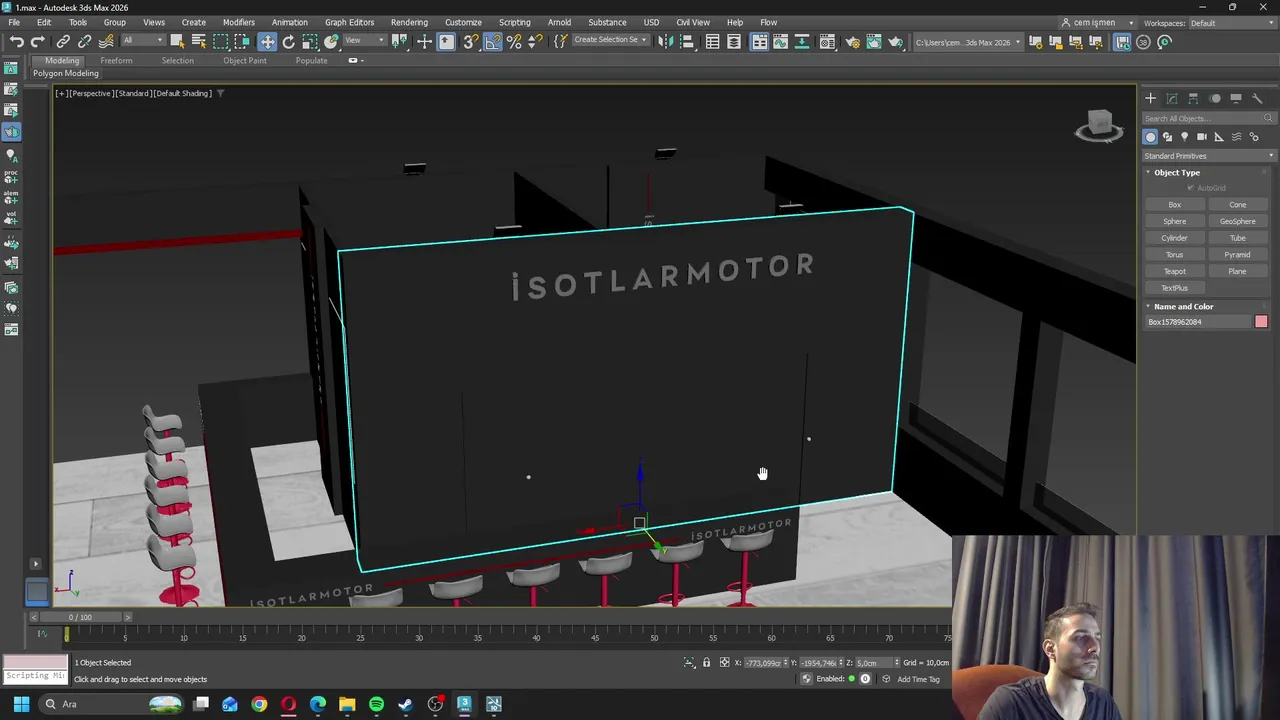The image size is (1280, 720).
Task: Open Spotify from the taskbar
Action: point(376,704)
